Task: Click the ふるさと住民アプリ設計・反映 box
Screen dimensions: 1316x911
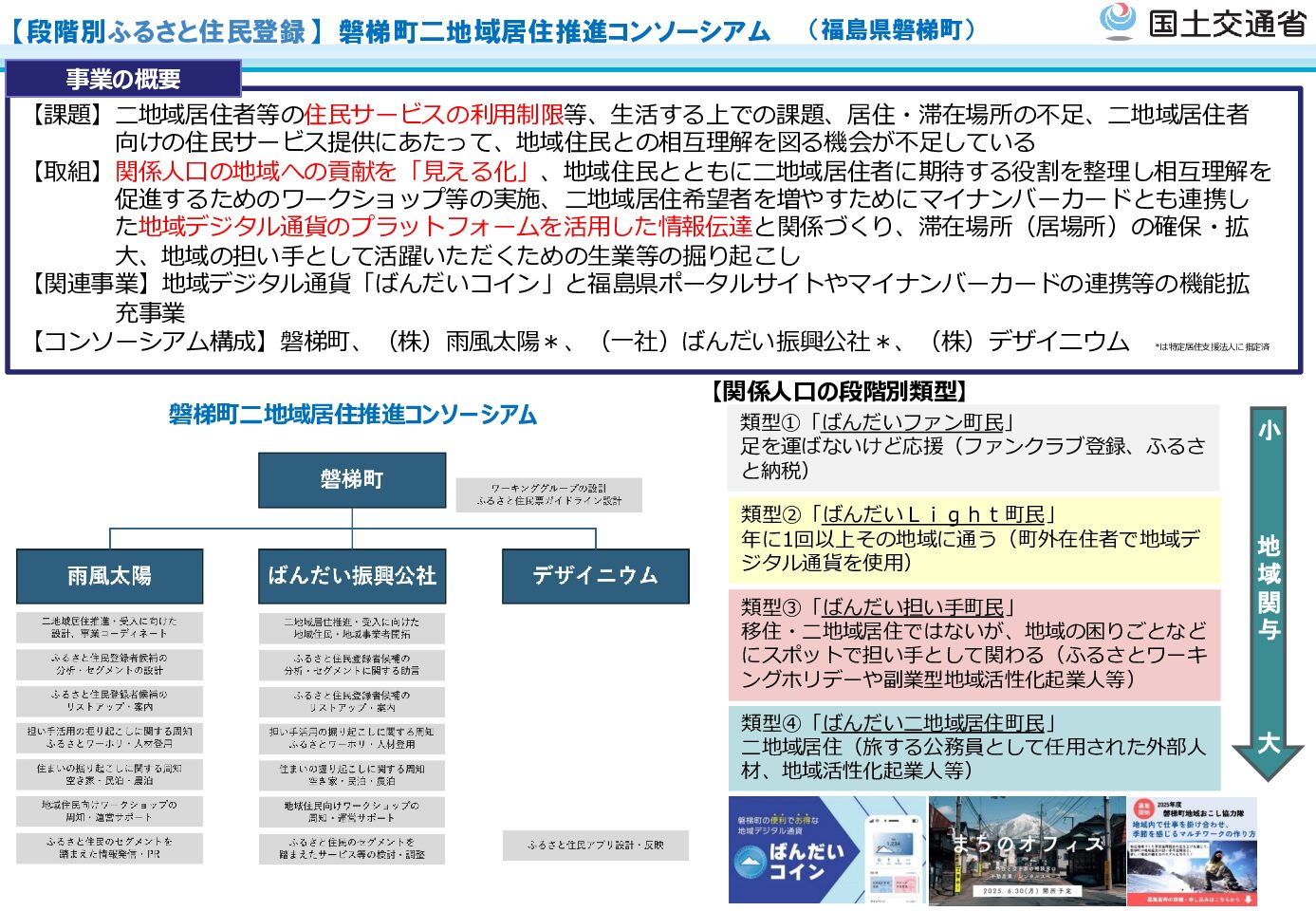Action: pos(595,846)
